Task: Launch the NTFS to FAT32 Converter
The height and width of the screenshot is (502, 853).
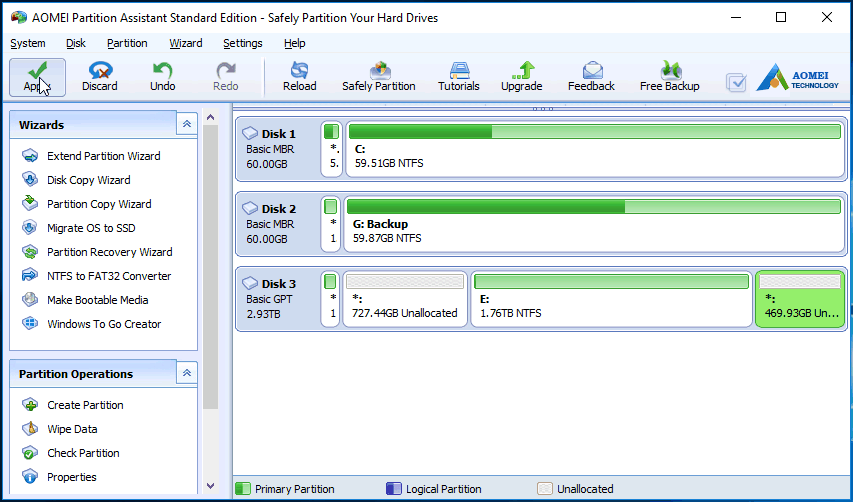Action: (x=97, y=276)
